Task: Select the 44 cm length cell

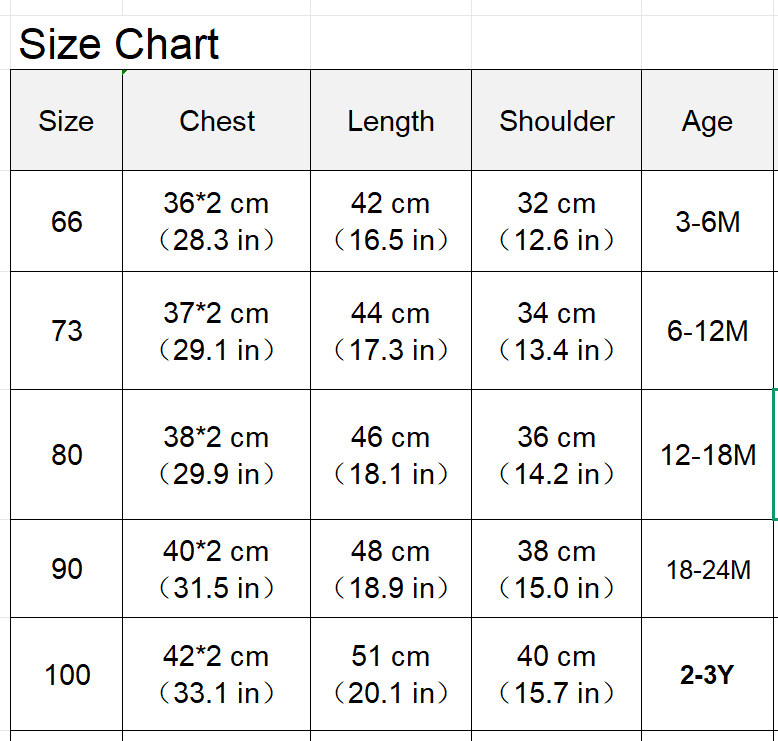Action: tap(391, 330)
